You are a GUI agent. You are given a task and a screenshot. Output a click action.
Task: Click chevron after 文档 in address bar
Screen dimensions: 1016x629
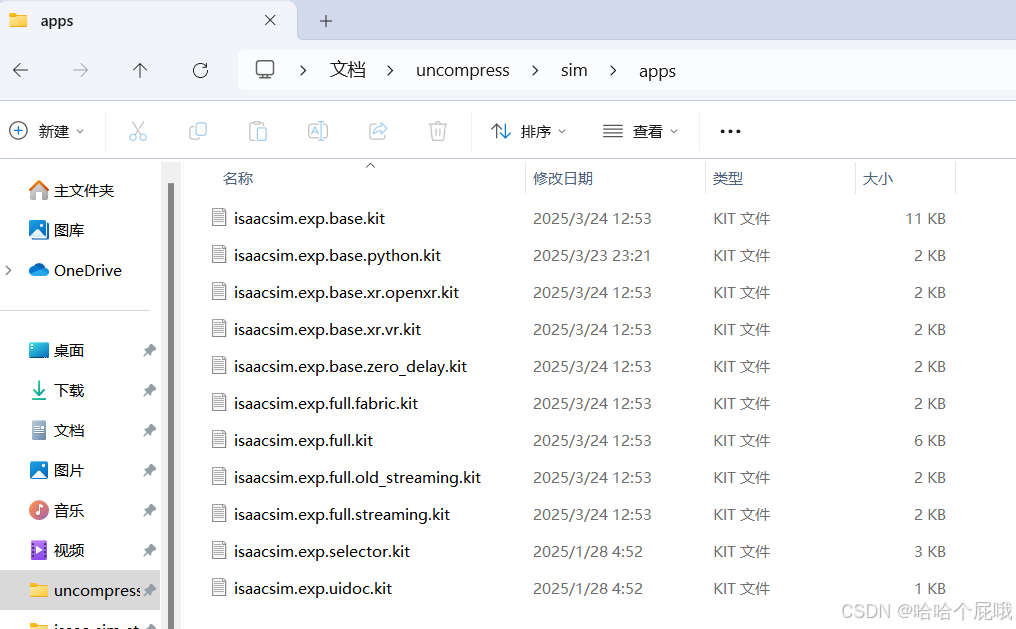point(390,71)
